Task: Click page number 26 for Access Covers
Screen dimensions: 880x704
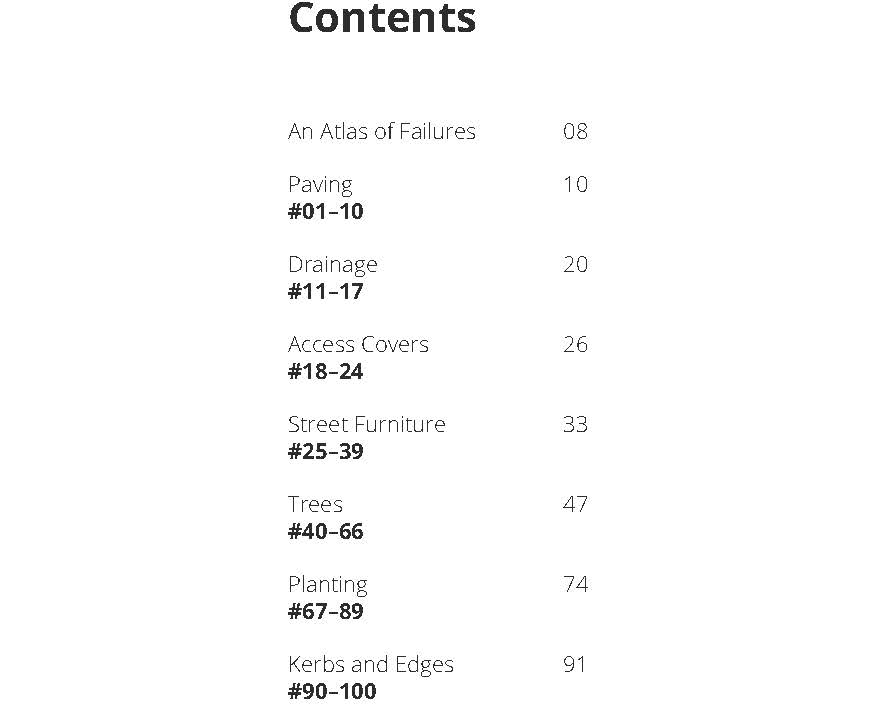Action: pyautogui.click(x=575, y=344)
